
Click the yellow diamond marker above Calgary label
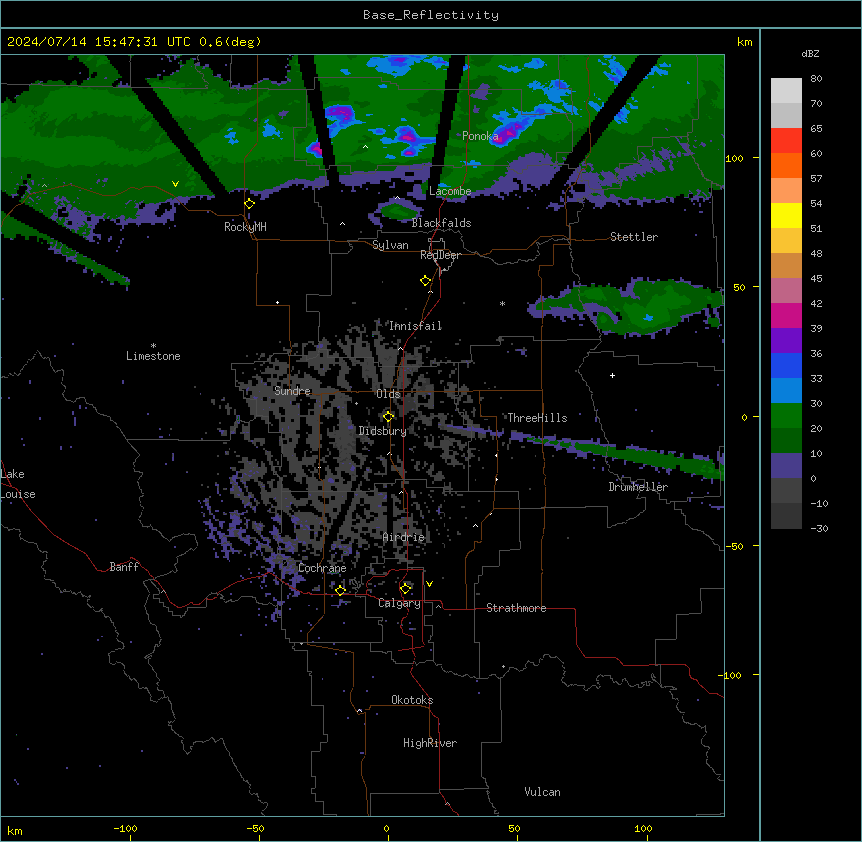405,589
